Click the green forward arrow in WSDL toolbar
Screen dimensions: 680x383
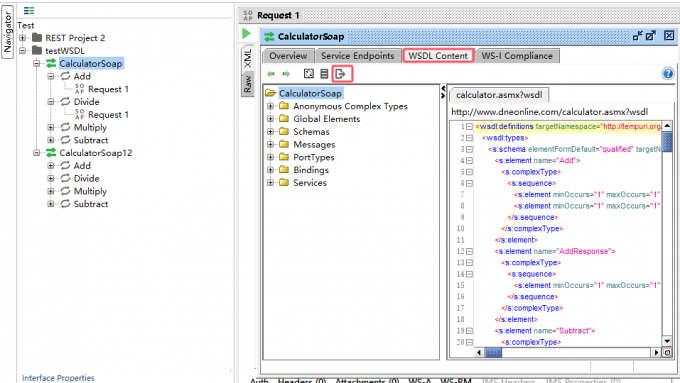[286, 74]
